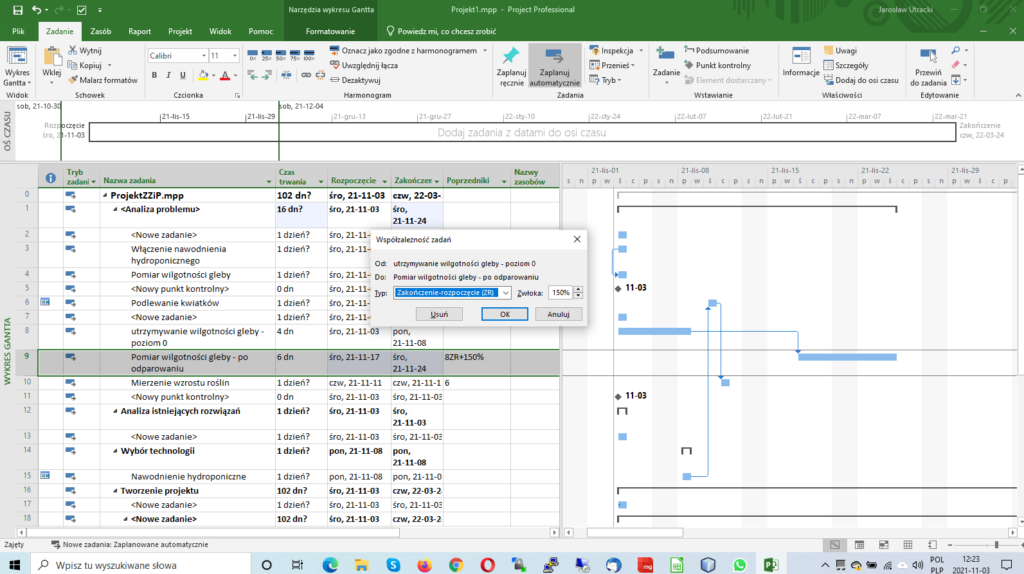
Task: Toggle bold text formatting
Action: pyautogui.click(x=154, y=76)
